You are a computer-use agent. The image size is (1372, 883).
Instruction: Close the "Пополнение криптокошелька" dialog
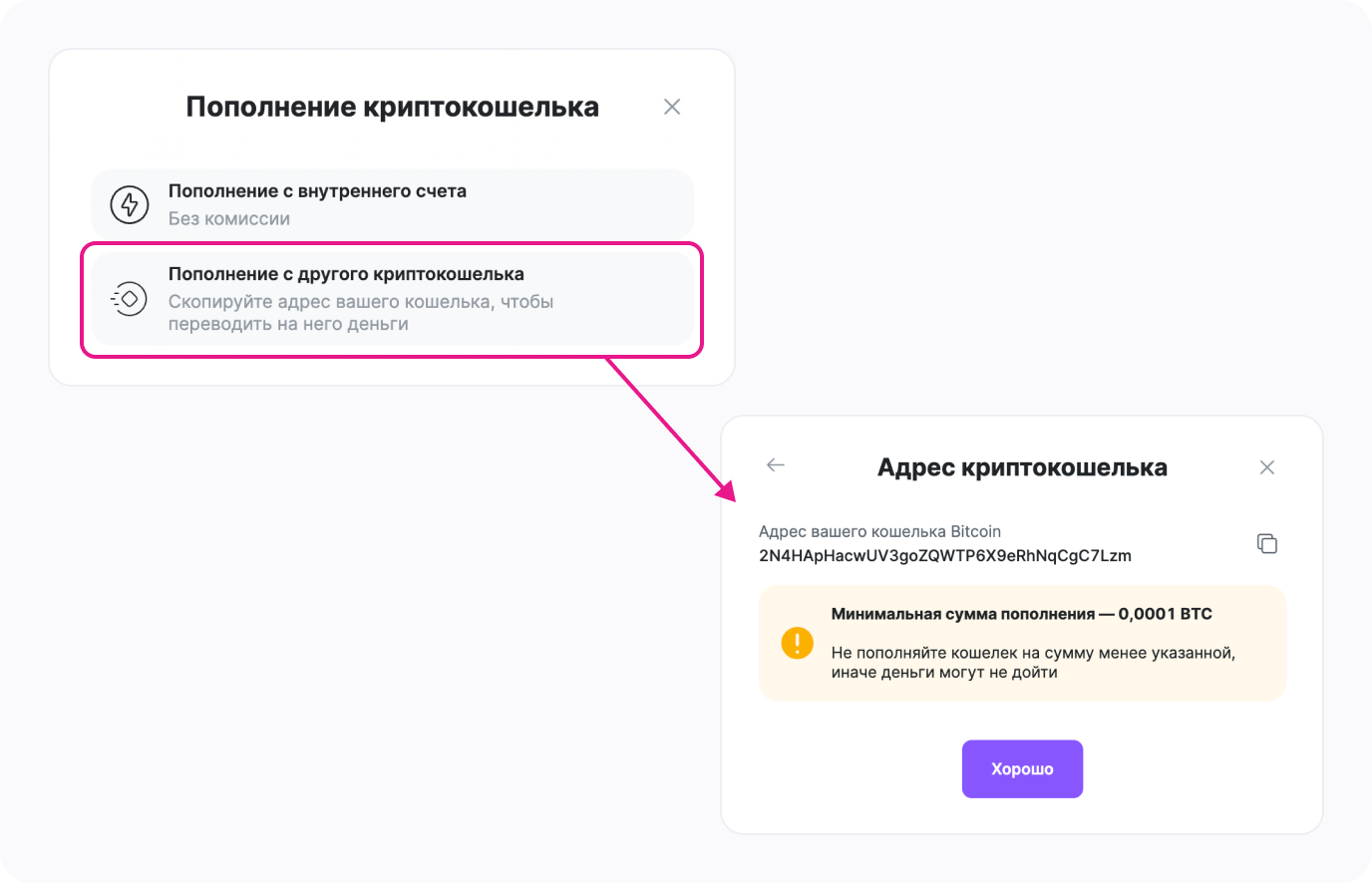coord(672,107)
